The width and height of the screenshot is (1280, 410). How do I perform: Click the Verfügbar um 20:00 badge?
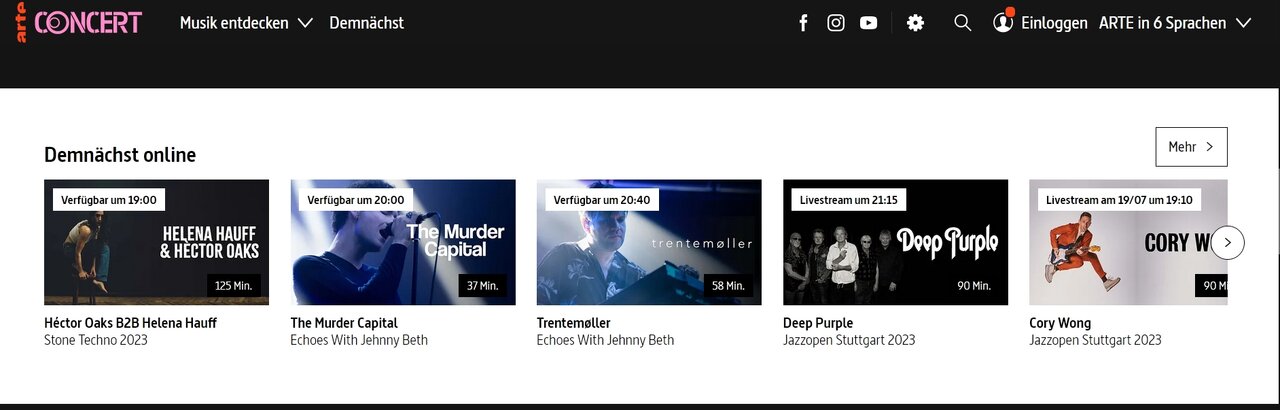356,199
